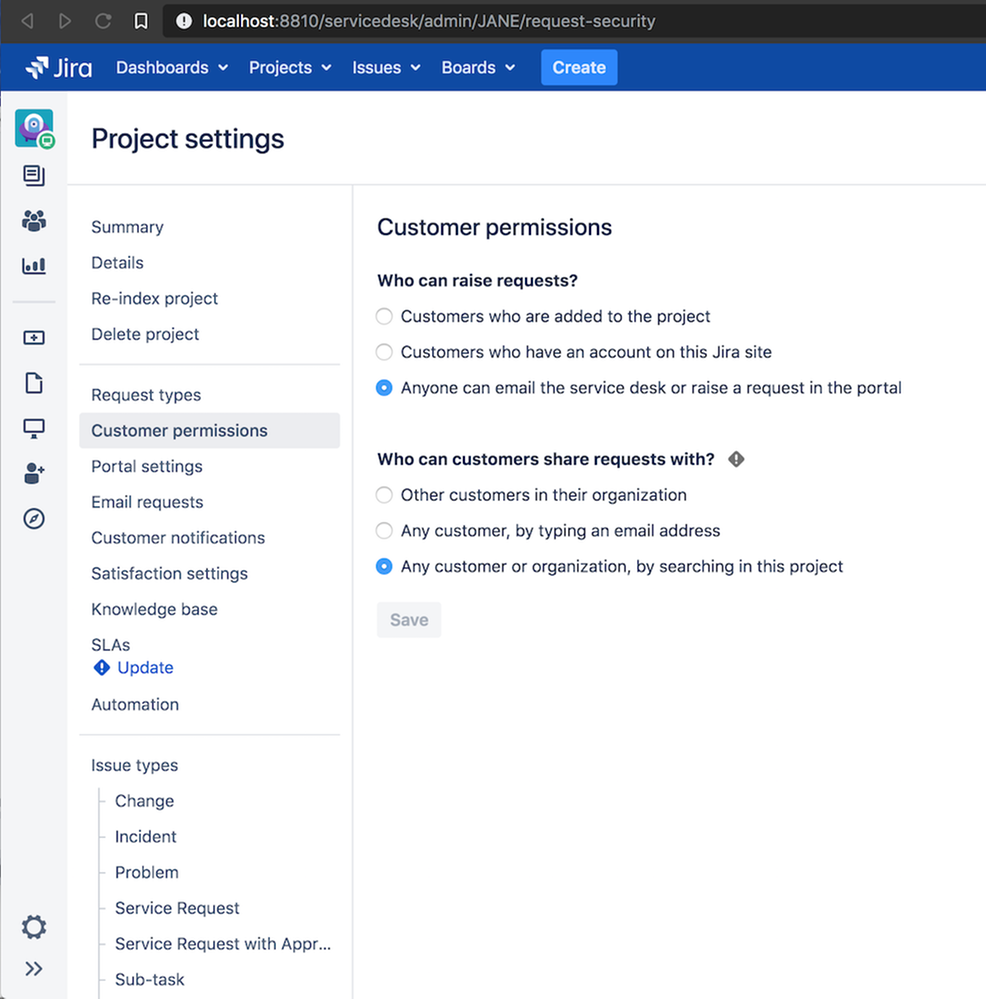986x999 pixels.
Task: Click the browser address bar URL
Action: click(429, 21)
